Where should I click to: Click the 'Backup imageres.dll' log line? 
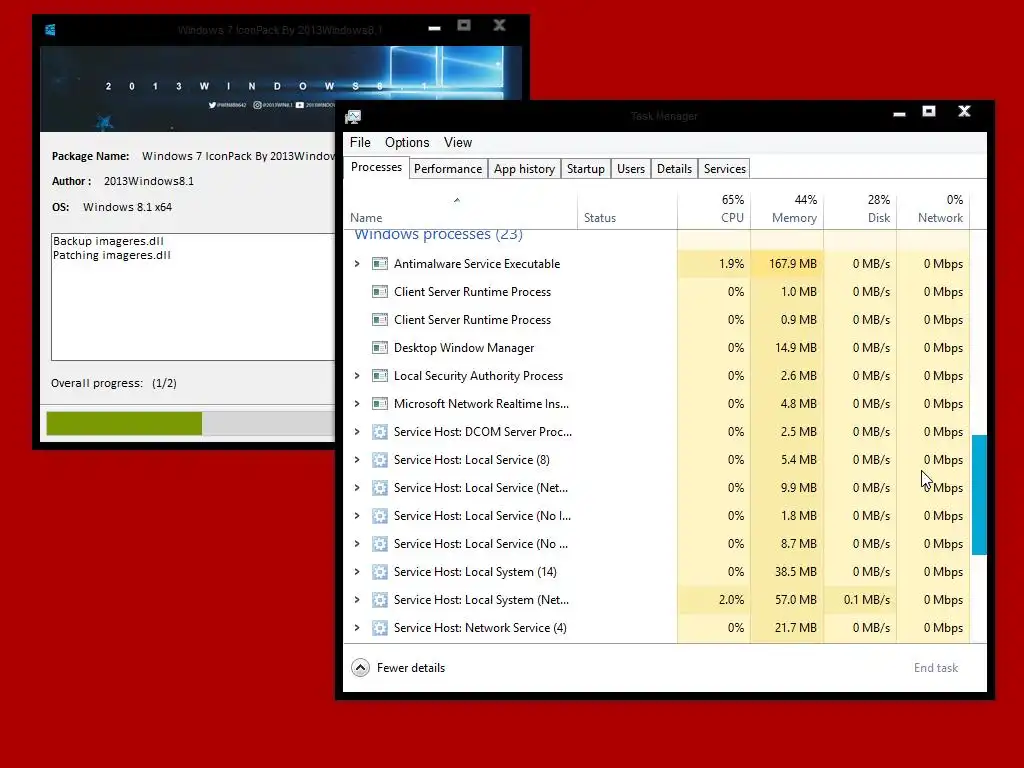click(x=108, y=241)
